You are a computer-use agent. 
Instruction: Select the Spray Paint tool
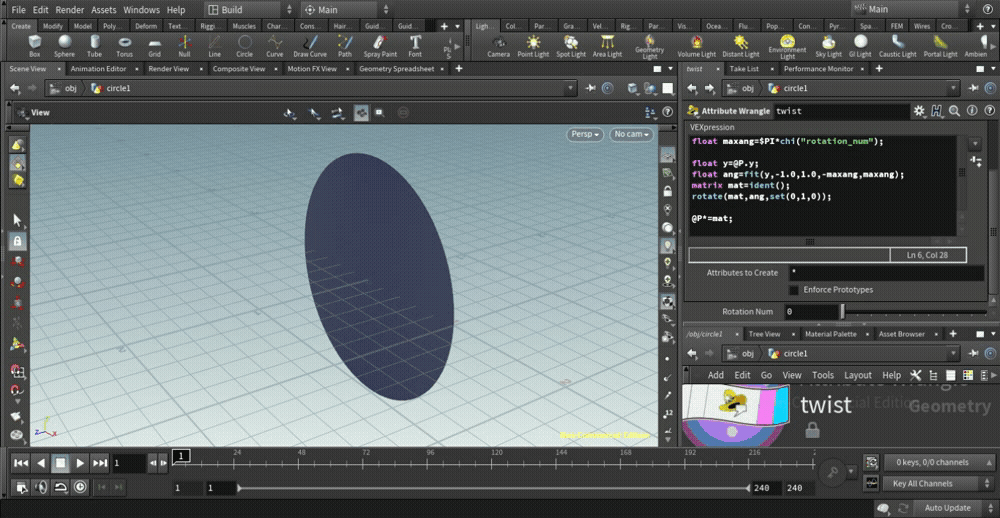(x=380, y=45)
